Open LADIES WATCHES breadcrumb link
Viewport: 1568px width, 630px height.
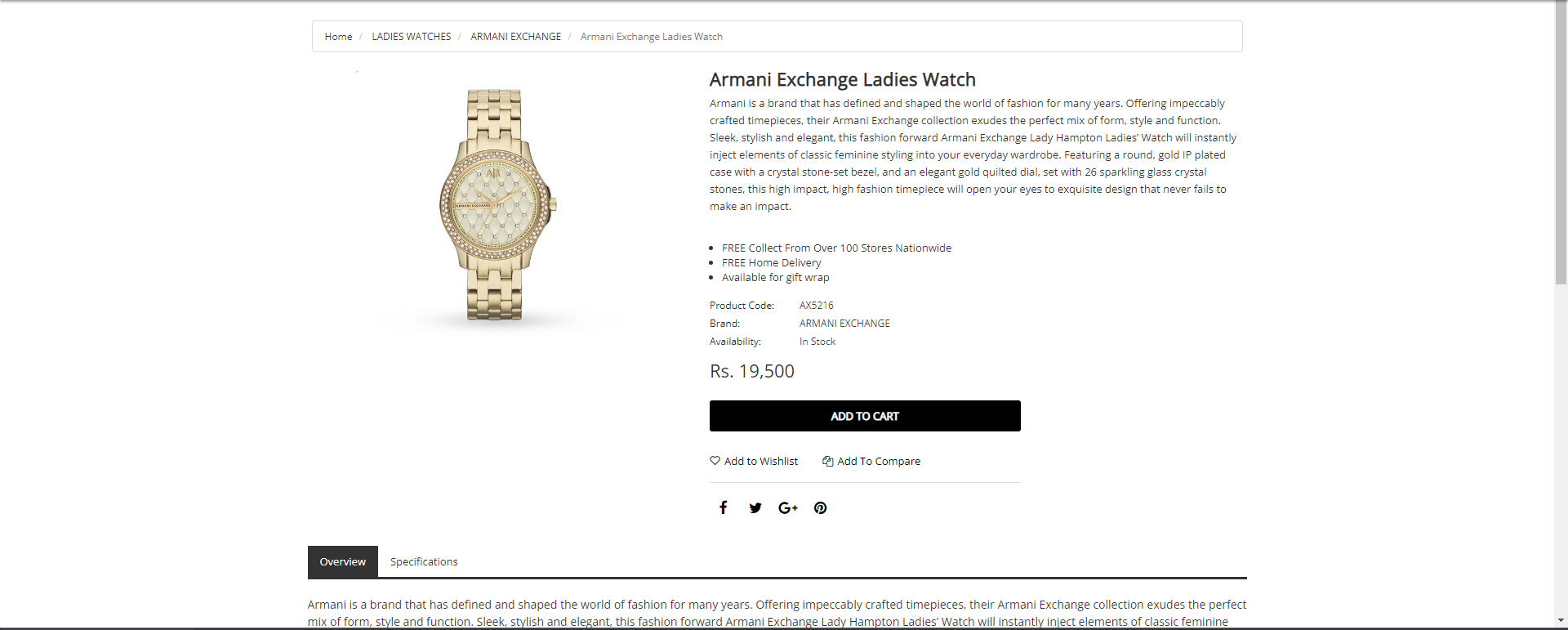[x=412, y=37]
